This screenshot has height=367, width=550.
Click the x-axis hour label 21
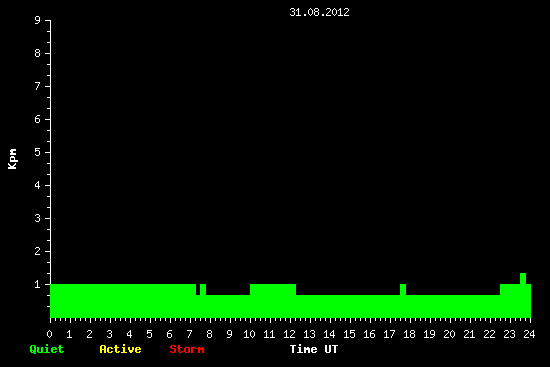click(469, 334)
